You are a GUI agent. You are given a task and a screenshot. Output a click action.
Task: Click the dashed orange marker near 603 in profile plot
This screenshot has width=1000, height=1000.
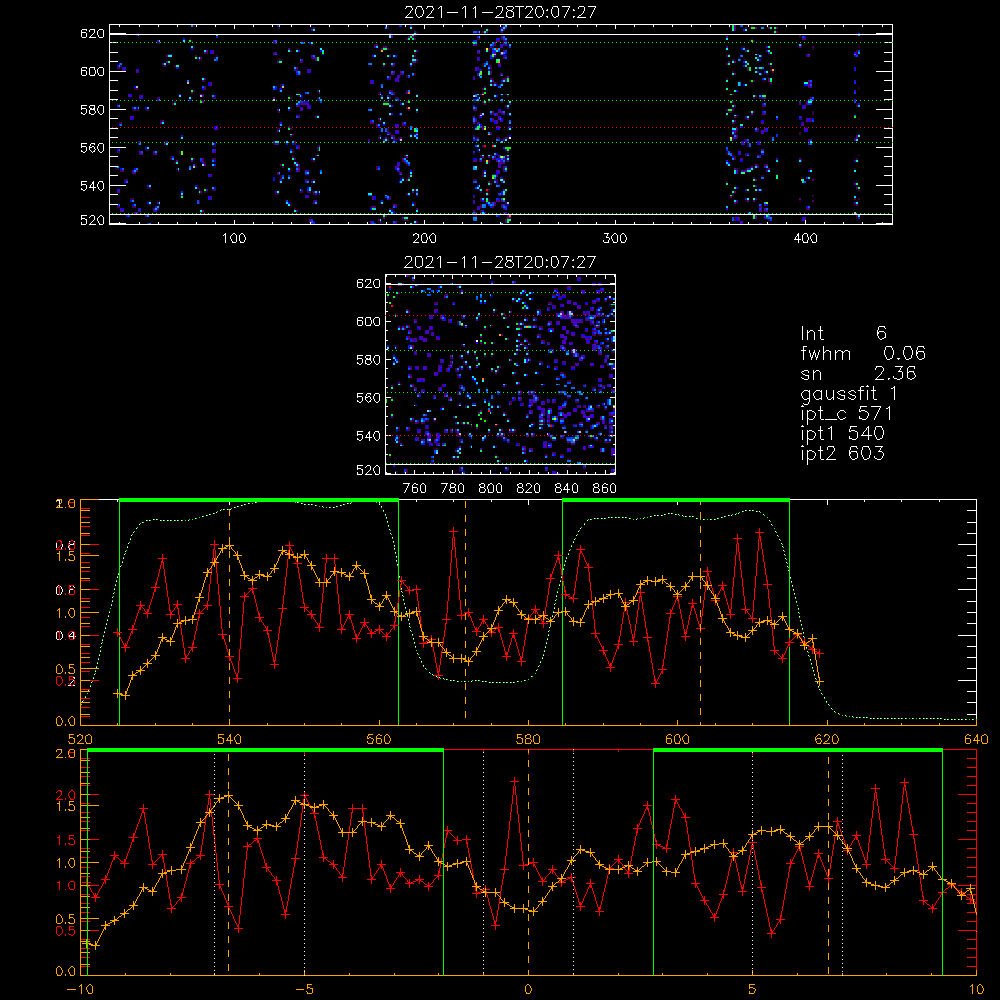coord(700,612)
